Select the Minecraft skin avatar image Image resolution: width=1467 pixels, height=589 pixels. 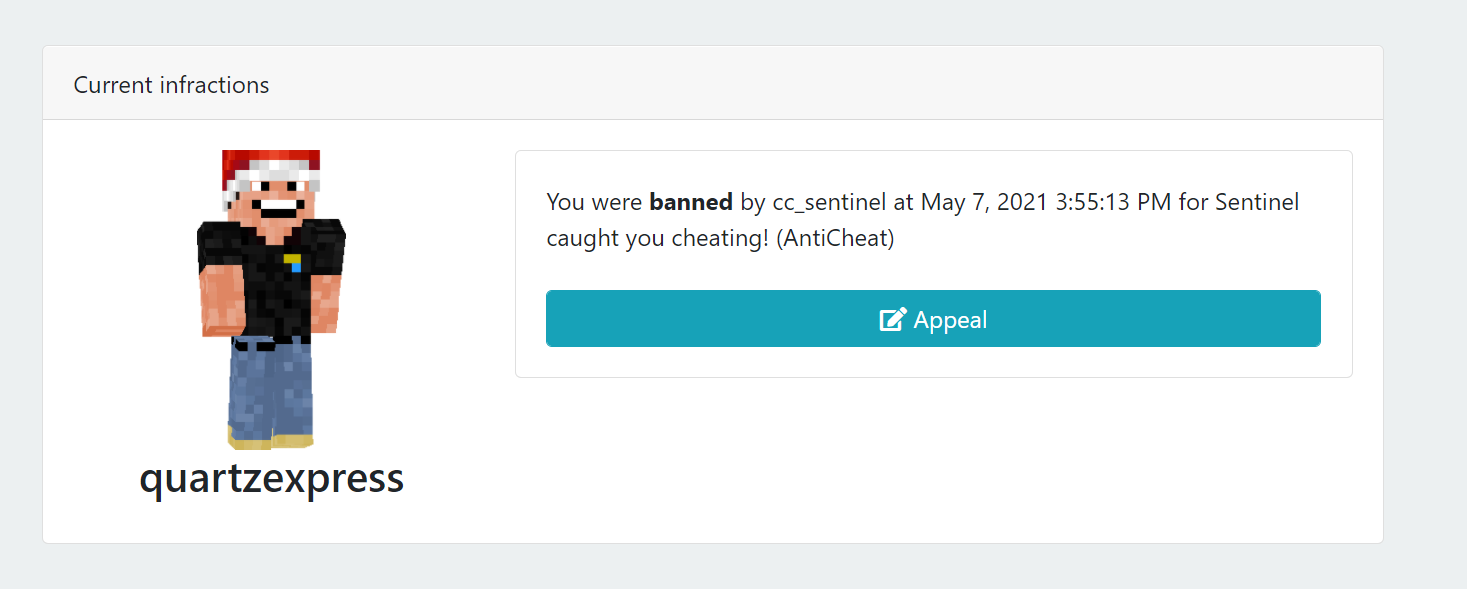pyautogui.click(x=271, y=299)
